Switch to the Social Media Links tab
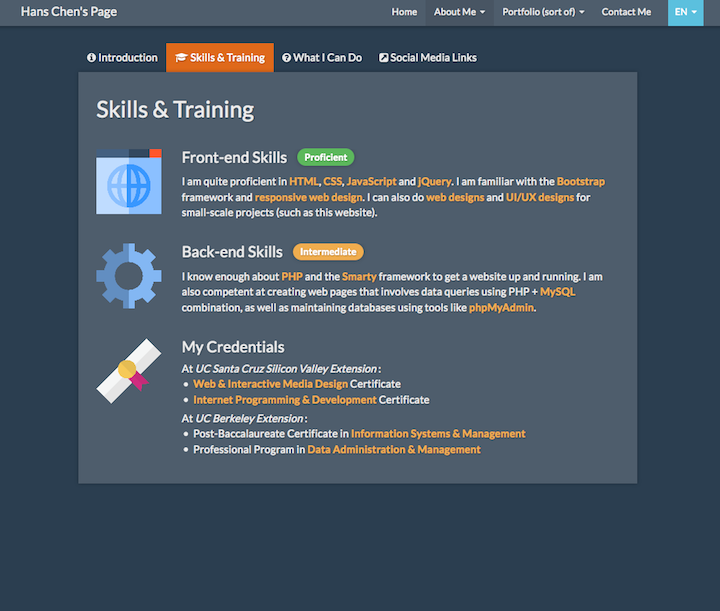This screenshot has height=611, width=720. pyautogui.click(x=427, y=58)
